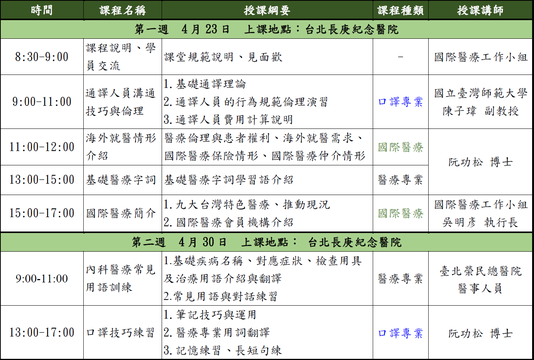The width and height of the screenshot is (534, 360).
Task: Select the 內科醫療常見用語訓練 course cell
Action: [x=123, y=278]
